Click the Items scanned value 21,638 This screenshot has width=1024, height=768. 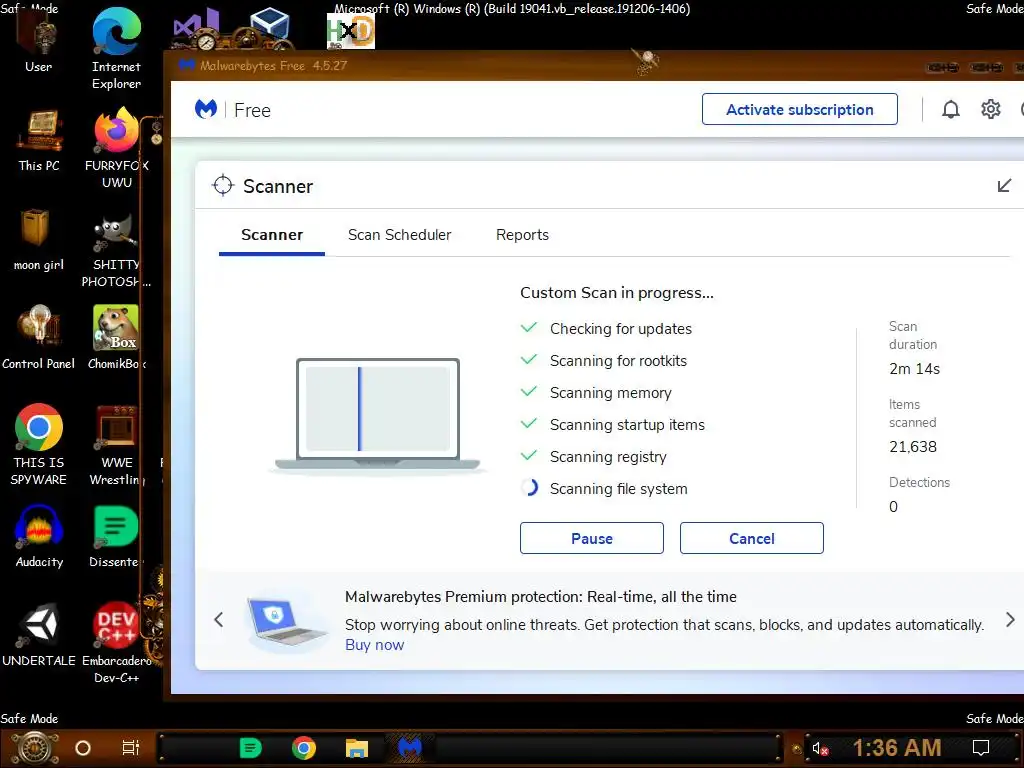(x=912, y=447)
